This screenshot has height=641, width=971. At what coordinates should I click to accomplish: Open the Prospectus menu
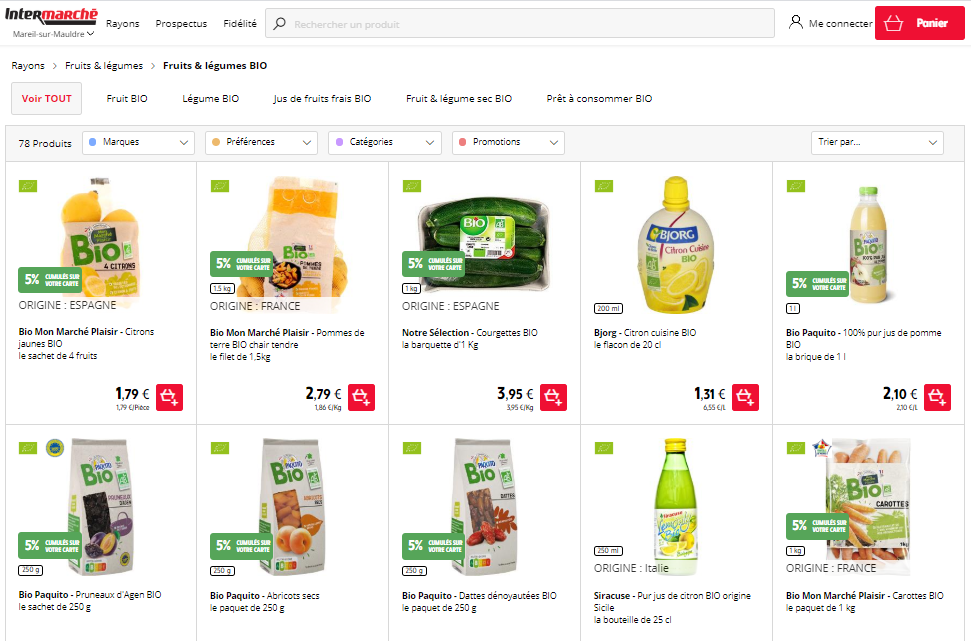(181, 24)
